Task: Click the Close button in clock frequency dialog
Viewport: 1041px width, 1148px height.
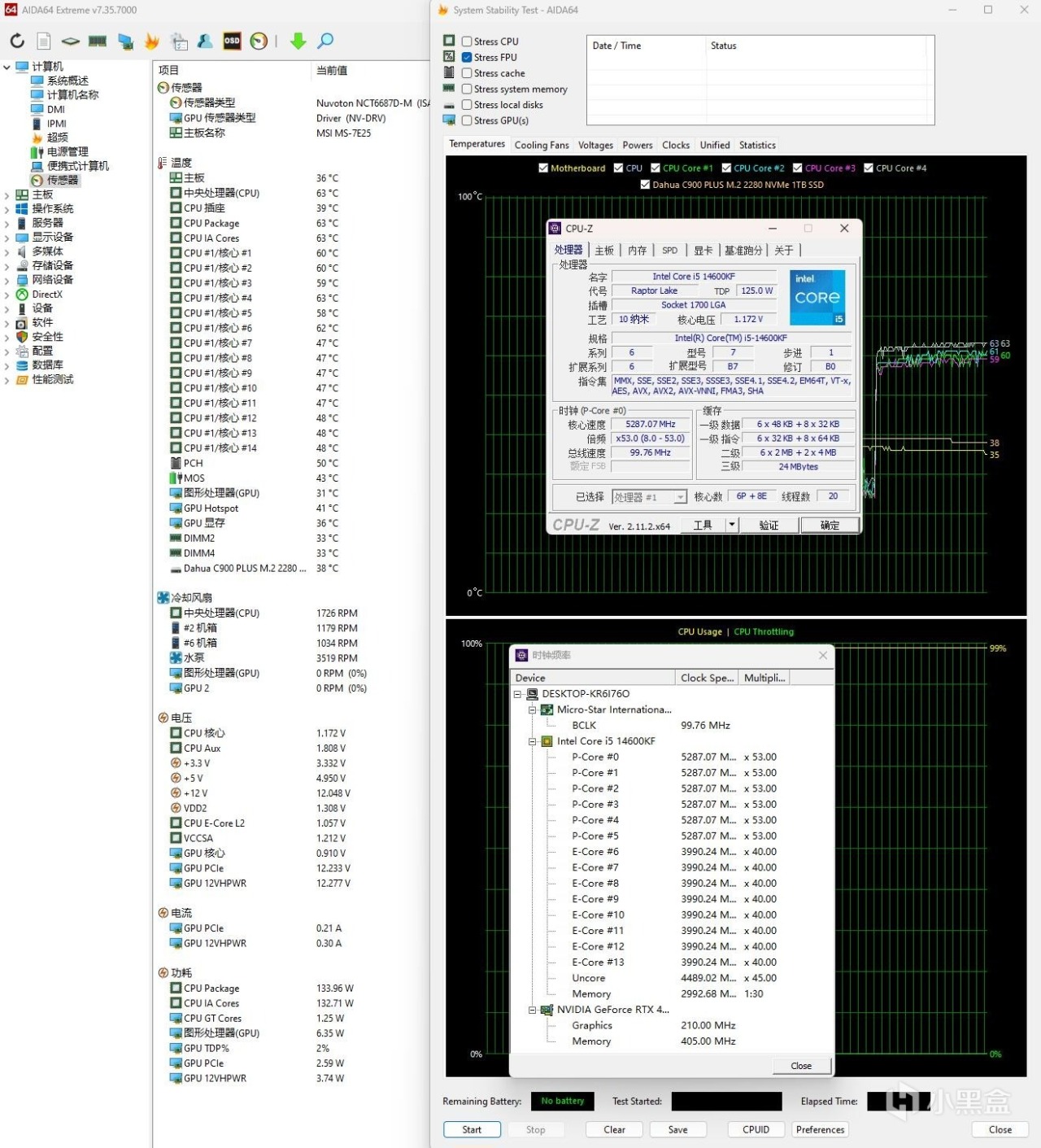Action: (x=801, y=1066)
